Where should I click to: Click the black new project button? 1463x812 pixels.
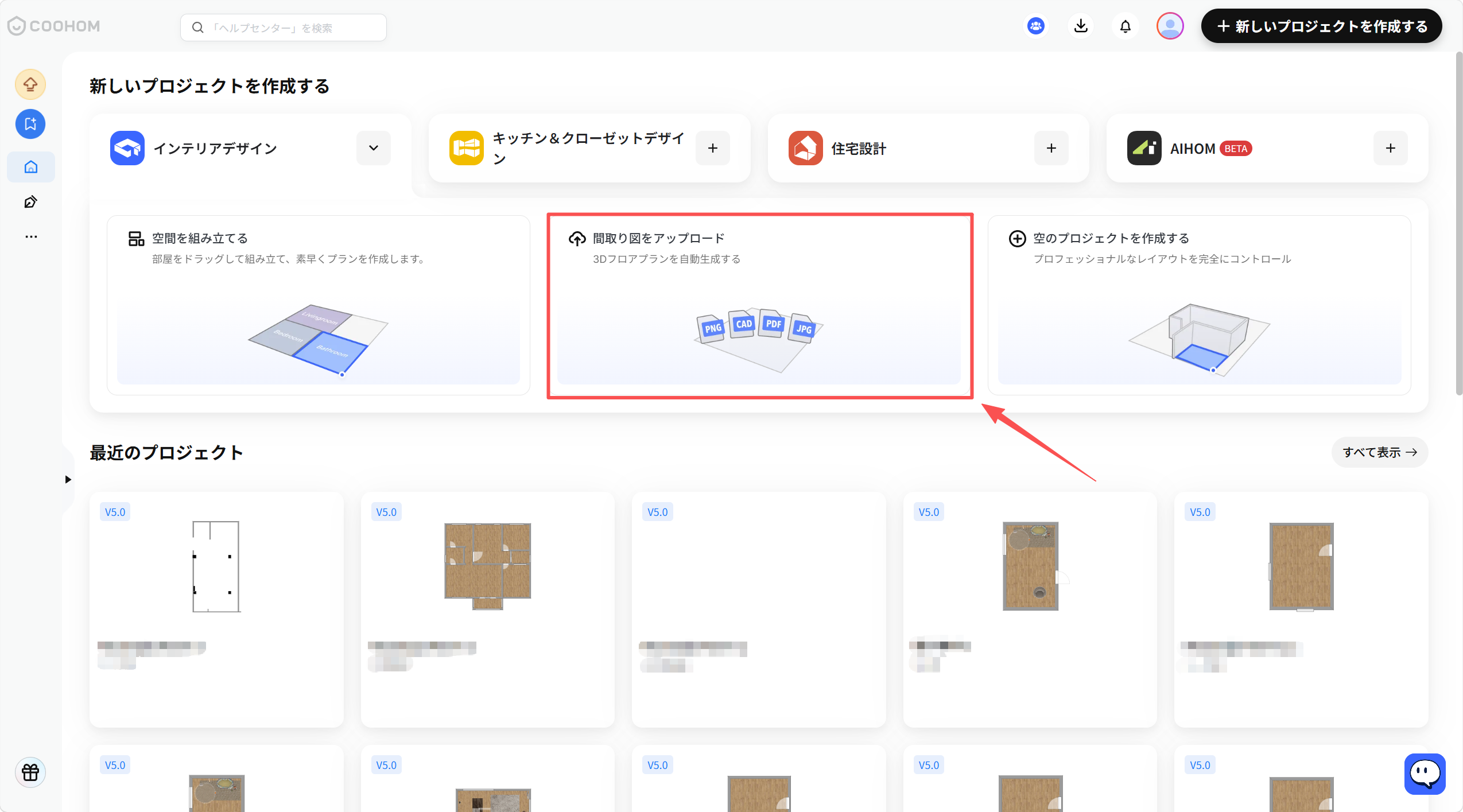pos(1321,26)
